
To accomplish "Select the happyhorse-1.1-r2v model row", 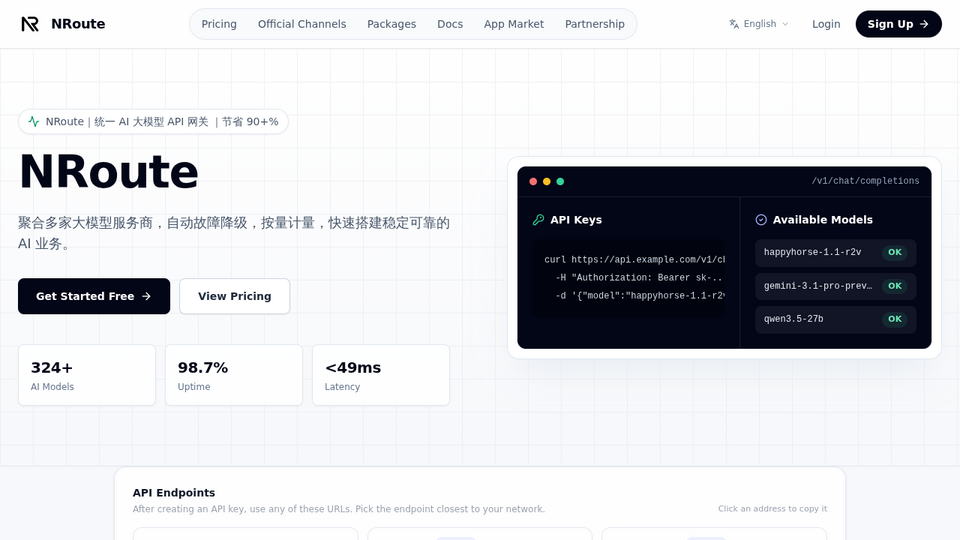I will (836, 252).
